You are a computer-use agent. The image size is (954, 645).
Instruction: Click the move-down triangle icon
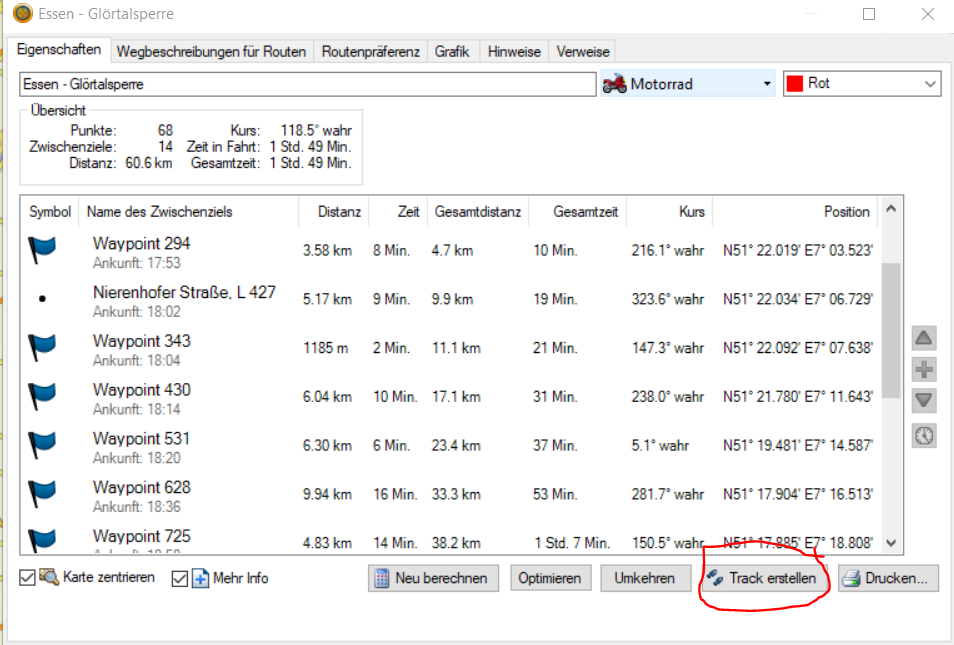[925, 401]
